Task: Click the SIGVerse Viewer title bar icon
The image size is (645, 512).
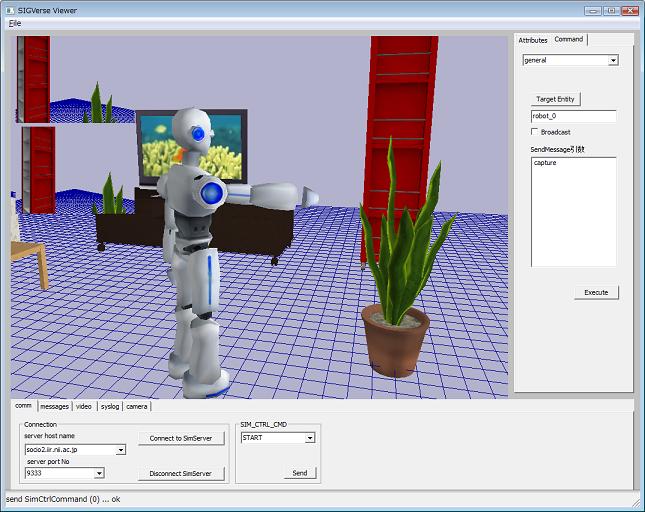Action: click(x=10, y=9)
